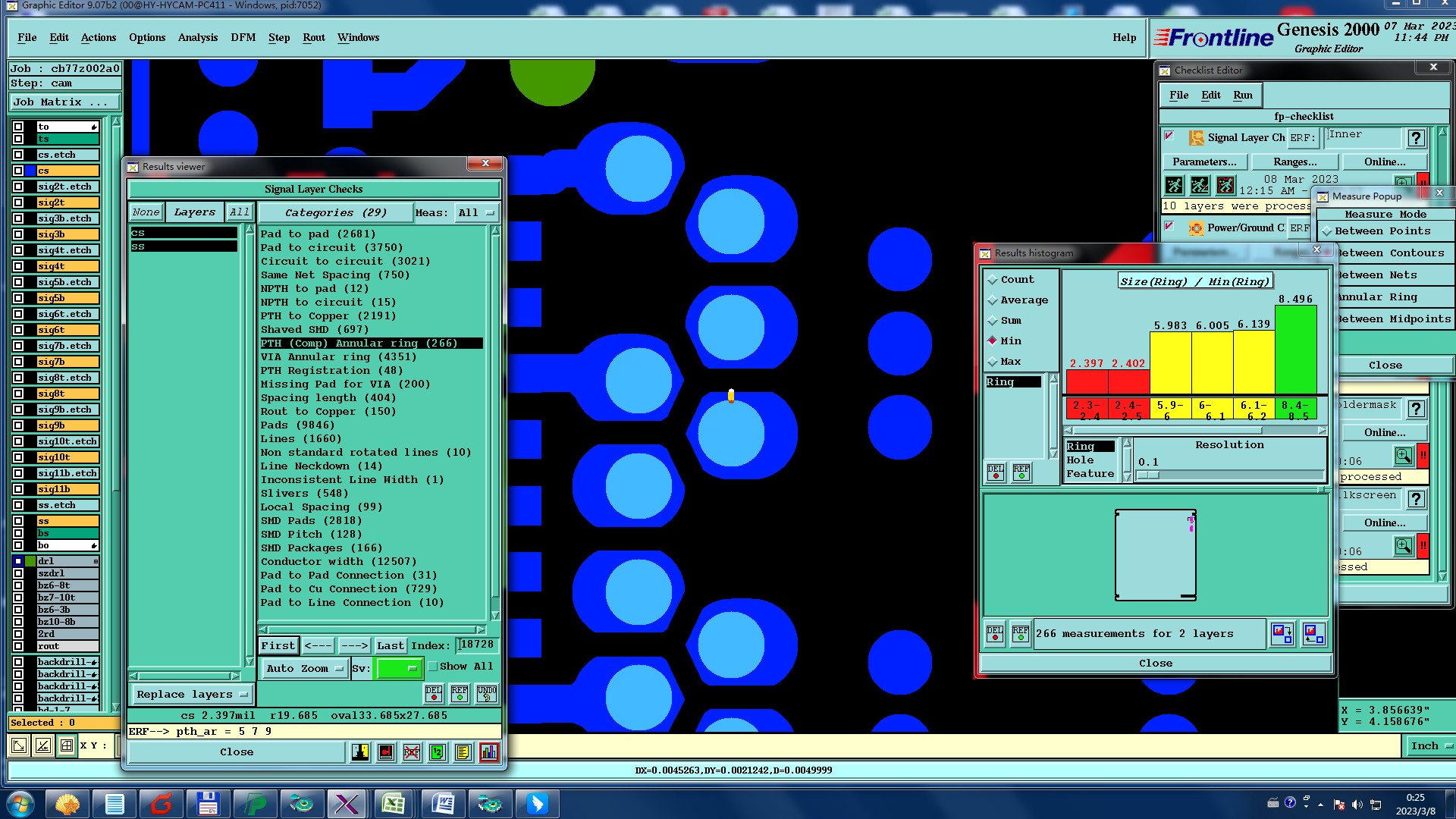Image resolution: width=1456 pixels, height=819 pixels.
Task: Open the Analysis menu
Action: click(x=198, y=38)
